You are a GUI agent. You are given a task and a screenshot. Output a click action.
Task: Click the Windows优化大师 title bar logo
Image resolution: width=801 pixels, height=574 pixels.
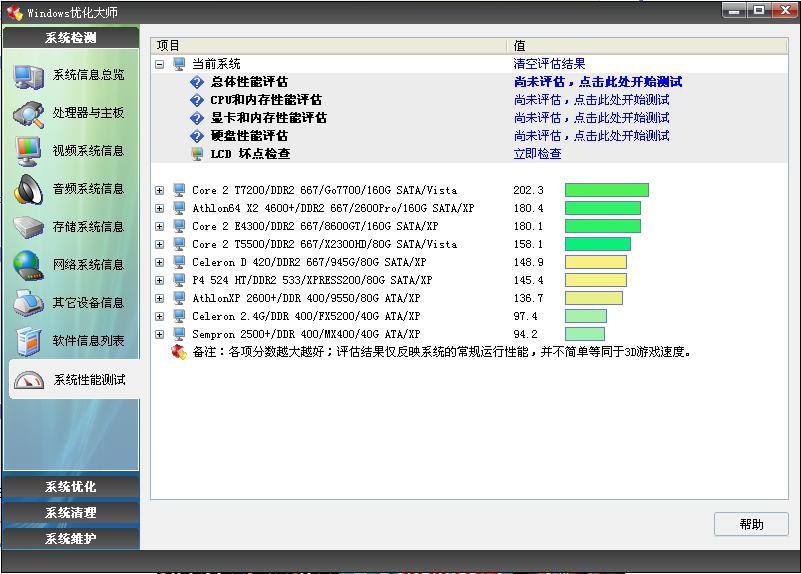pos(15,12)
